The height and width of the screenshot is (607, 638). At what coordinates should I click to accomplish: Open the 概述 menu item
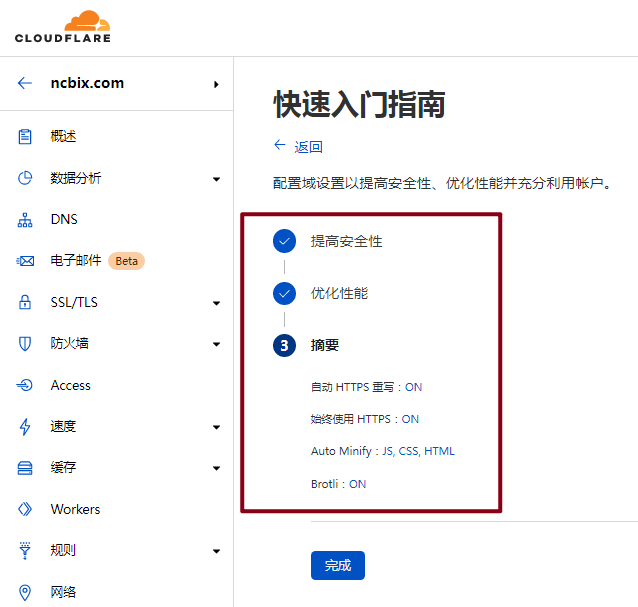(x=63, y=136)
